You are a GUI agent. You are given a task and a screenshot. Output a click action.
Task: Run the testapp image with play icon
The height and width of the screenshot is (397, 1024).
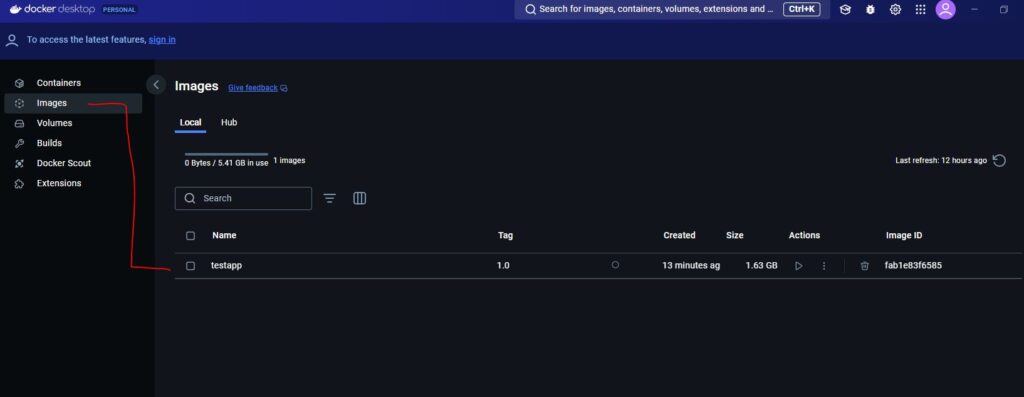point(798,266)
